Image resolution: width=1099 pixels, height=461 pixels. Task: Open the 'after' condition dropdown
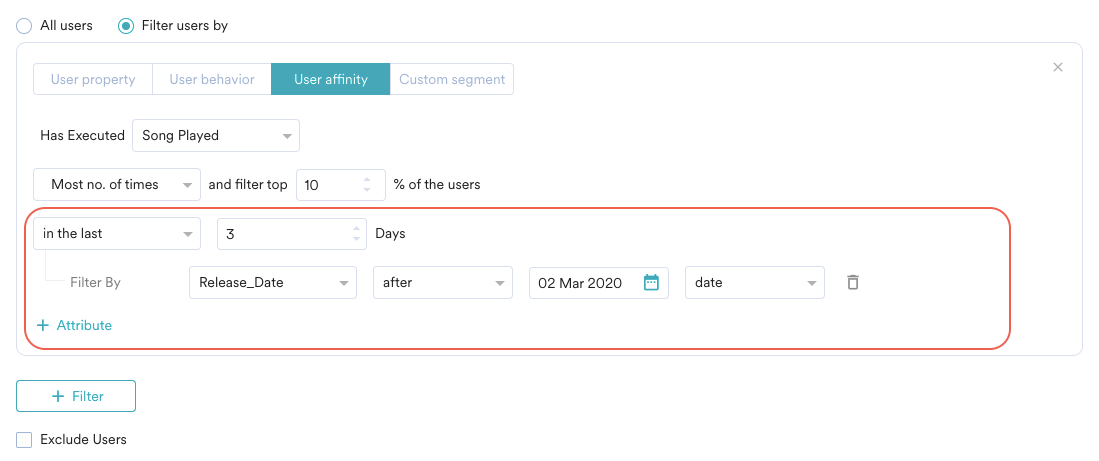tap(442, 283)
